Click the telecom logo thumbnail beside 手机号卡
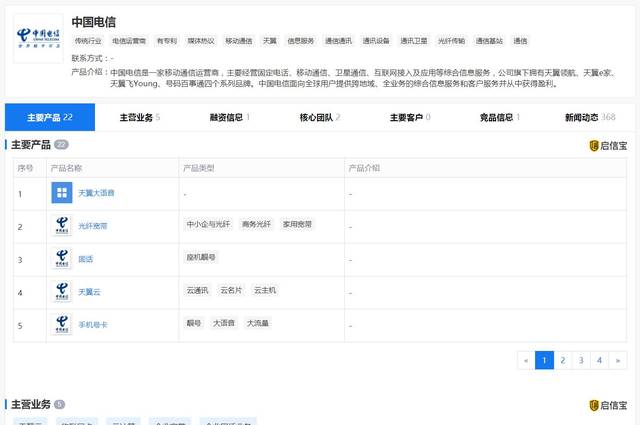 pos(62,325)
